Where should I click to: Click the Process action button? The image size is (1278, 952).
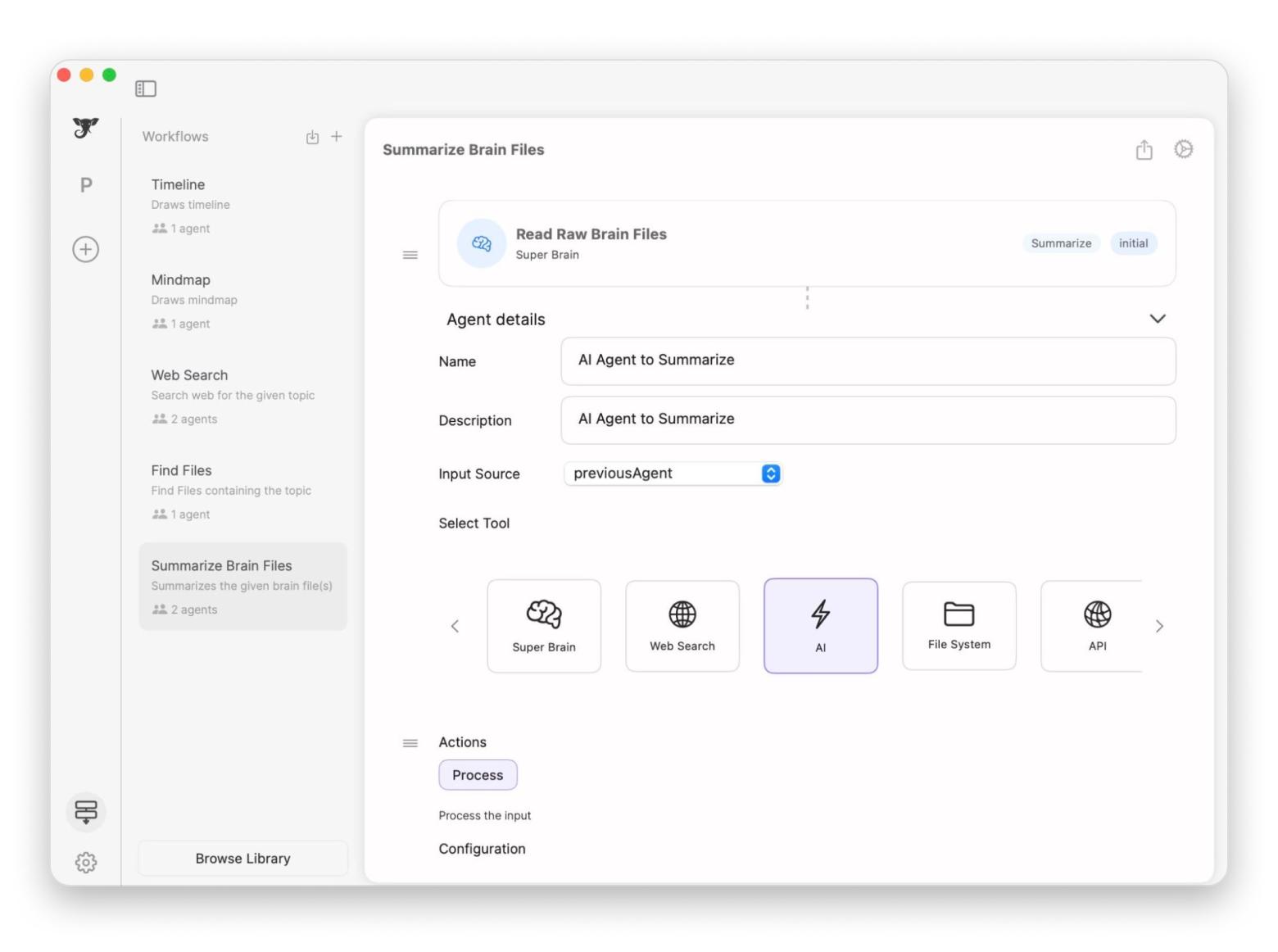[x=478, y=775]
